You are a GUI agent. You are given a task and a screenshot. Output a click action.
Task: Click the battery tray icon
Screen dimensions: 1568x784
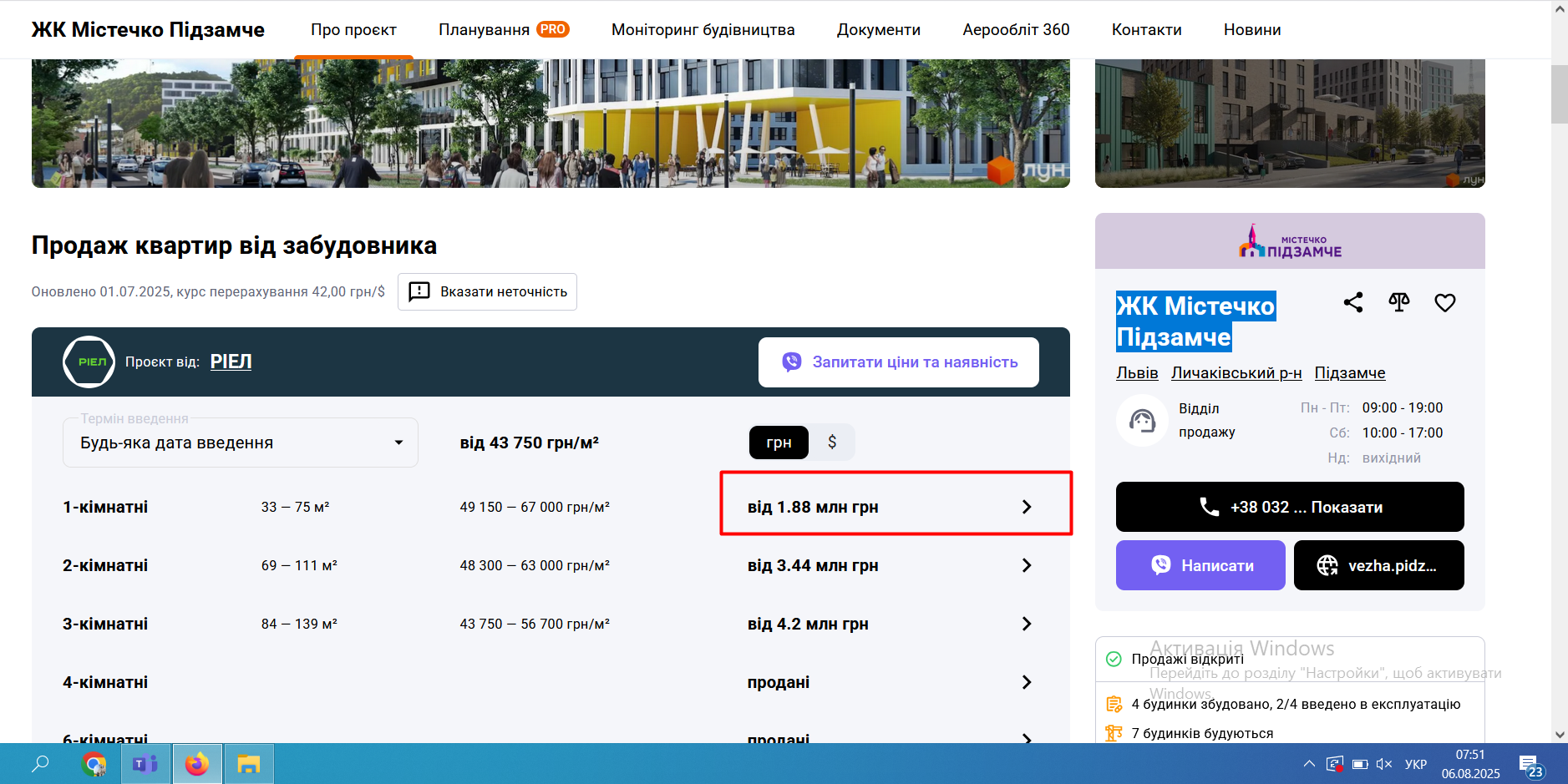point(1360,764)
